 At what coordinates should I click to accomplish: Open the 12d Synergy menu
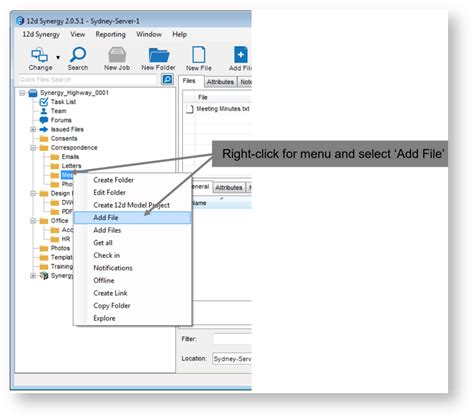click(x=41, y=34)
